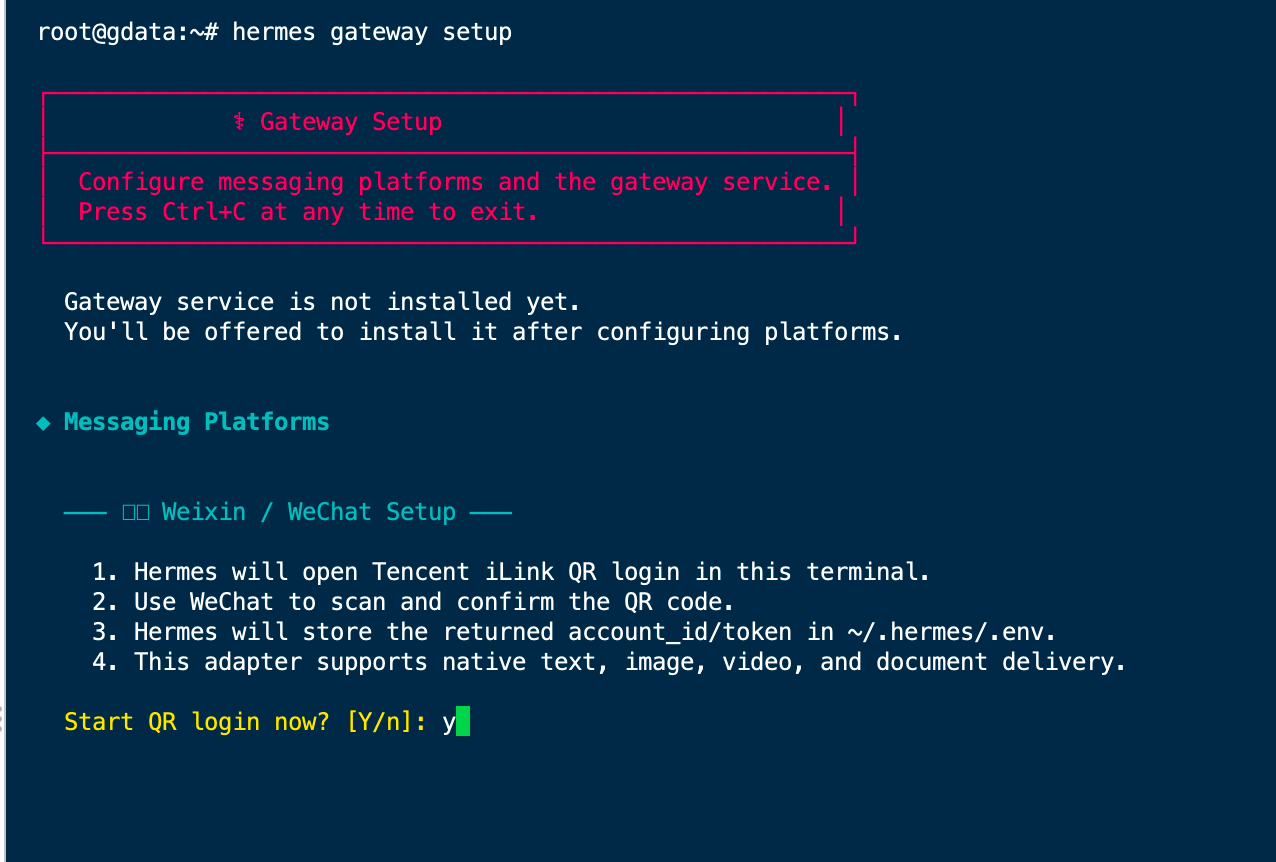Click the hermes gateway setup command
1276x862 pixels.
[x=372, y=32]
